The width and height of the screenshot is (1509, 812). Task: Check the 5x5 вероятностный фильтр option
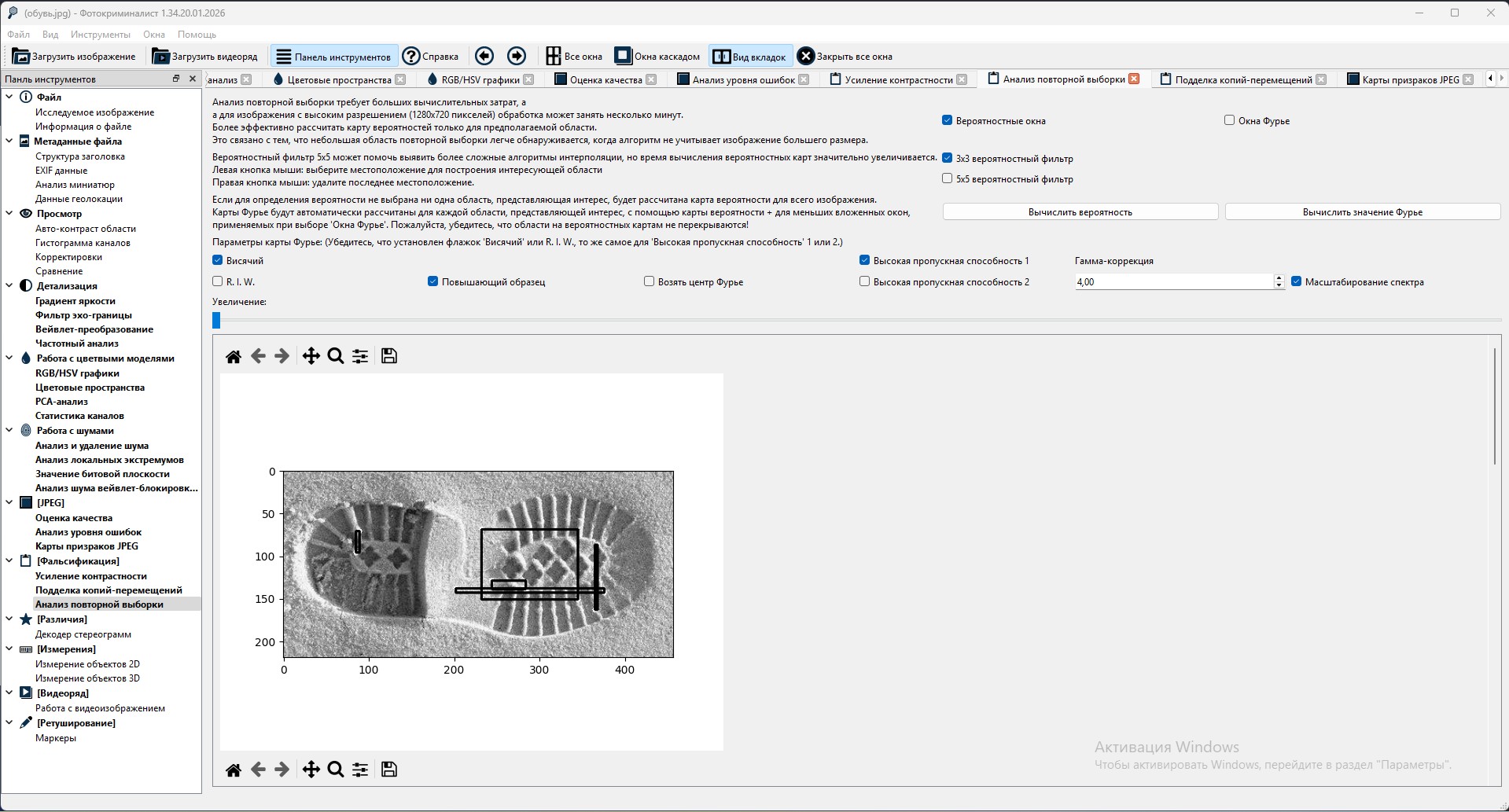click(x=947, y=178)
